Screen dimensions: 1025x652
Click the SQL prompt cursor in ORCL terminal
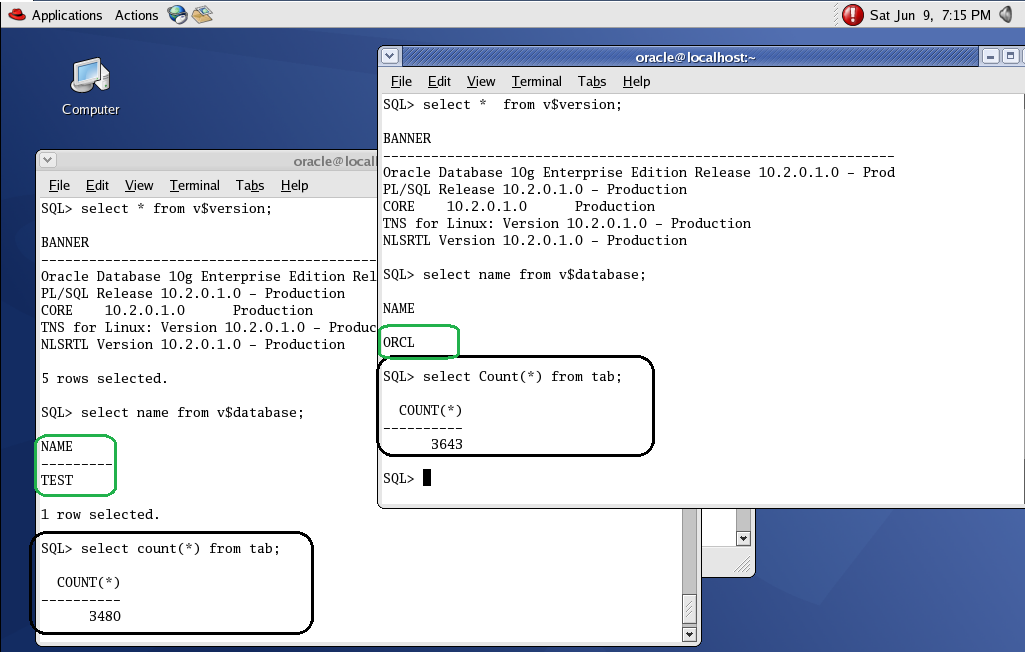427,478
